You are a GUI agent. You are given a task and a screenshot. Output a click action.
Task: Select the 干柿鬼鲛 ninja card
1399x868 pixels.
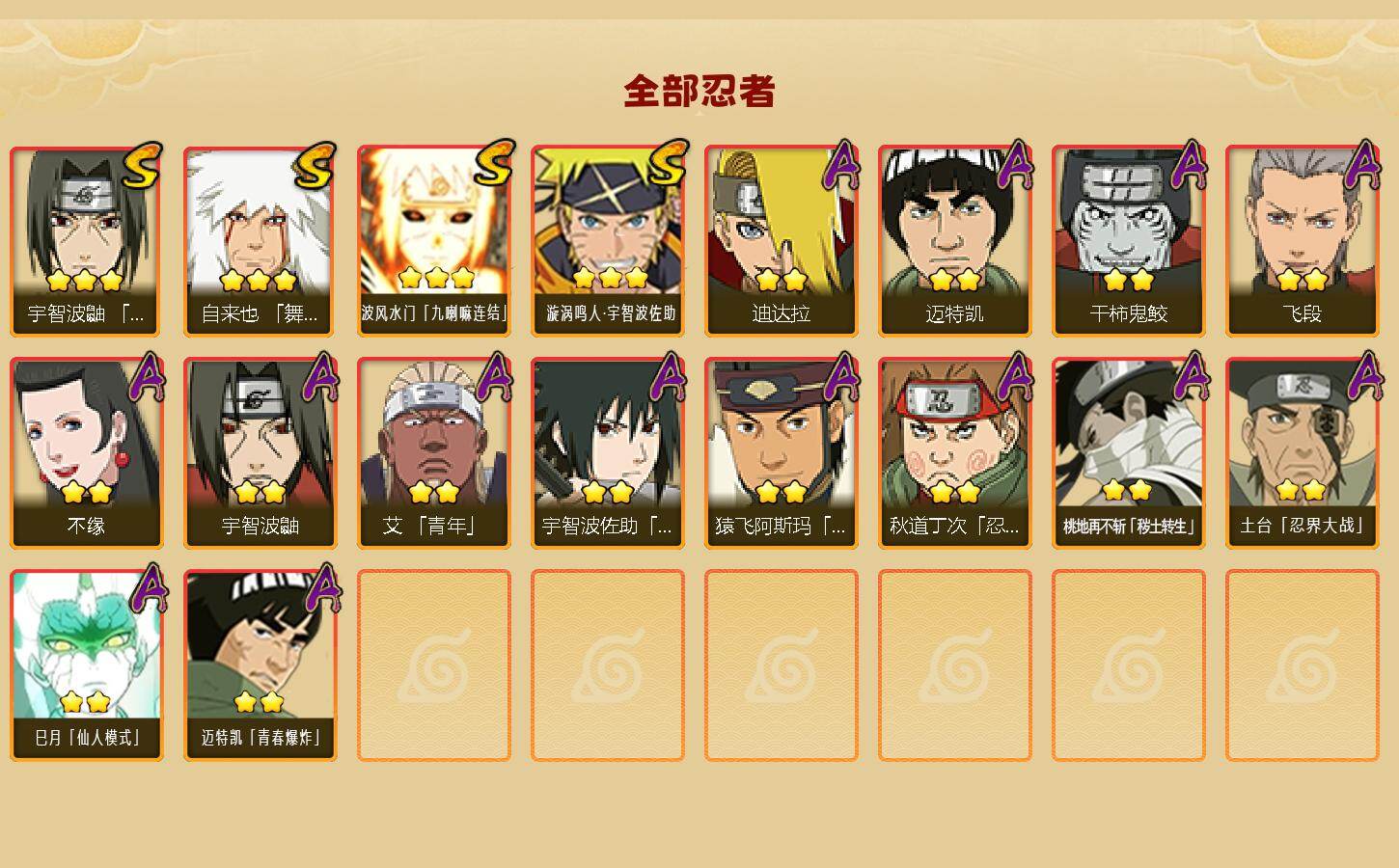pyautogui.click(x=1128, y=241)
